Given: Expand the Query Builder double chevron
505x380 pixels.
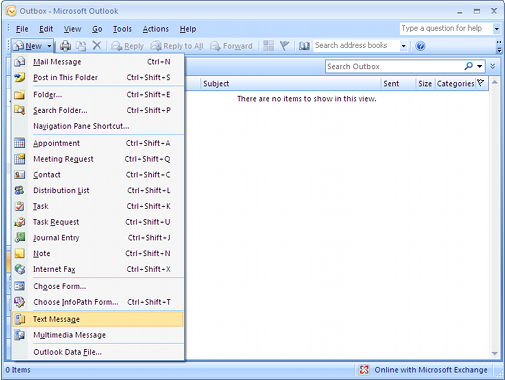Looking at the screenshot, I should [493, 66].
